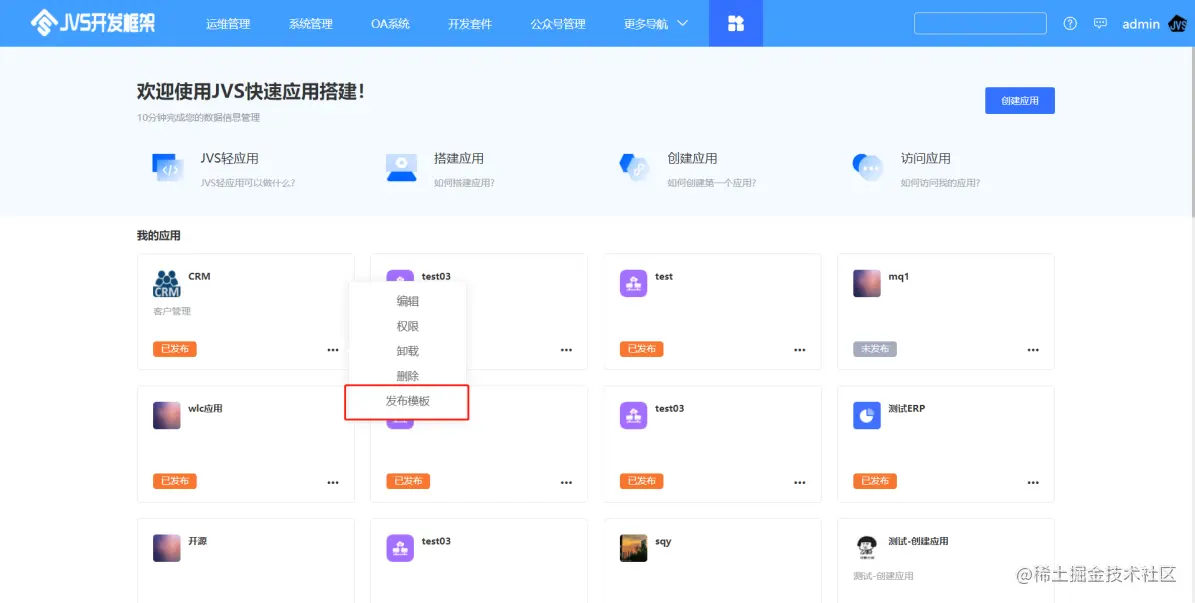
Task: Click the 测试ERP pie chart icon
Action: click(867, 415)
